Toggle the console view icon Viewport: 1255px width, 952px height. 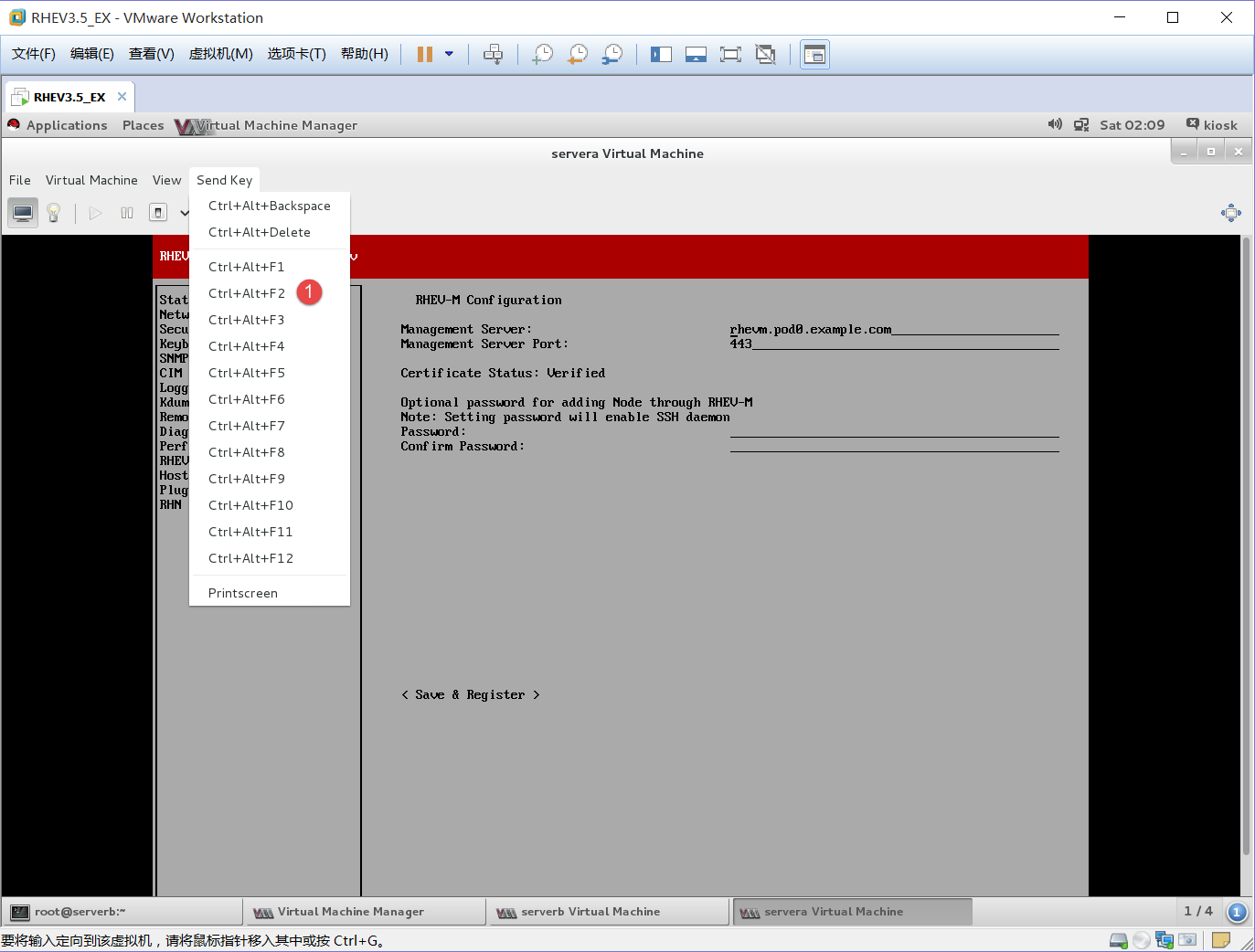814,54
